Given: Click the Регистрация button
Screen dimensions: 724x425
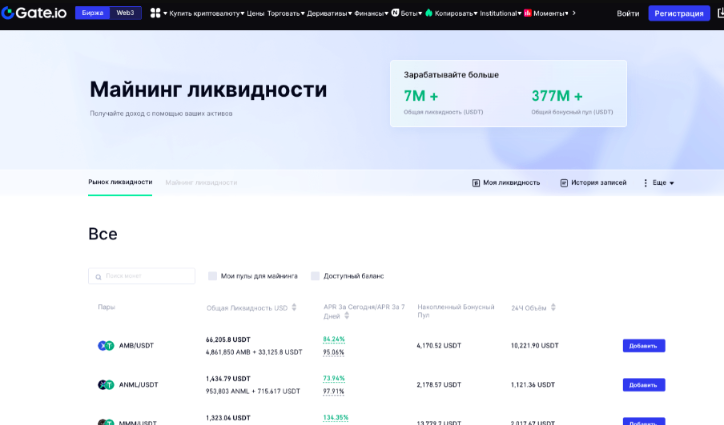Looking at the screenshot, I should 679,13.
